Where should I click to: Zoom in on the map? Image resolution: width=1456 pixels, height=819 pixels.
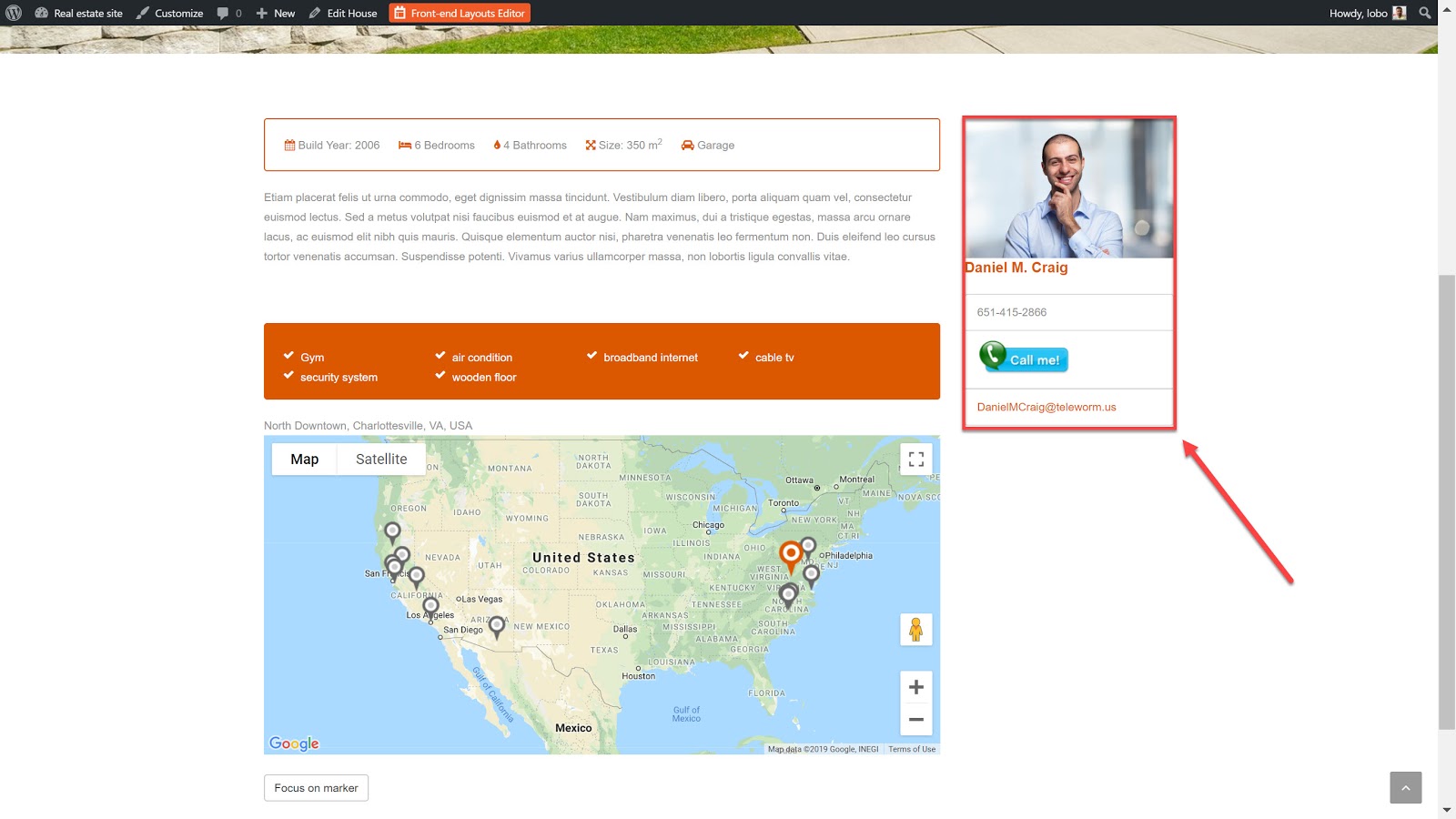915,687
